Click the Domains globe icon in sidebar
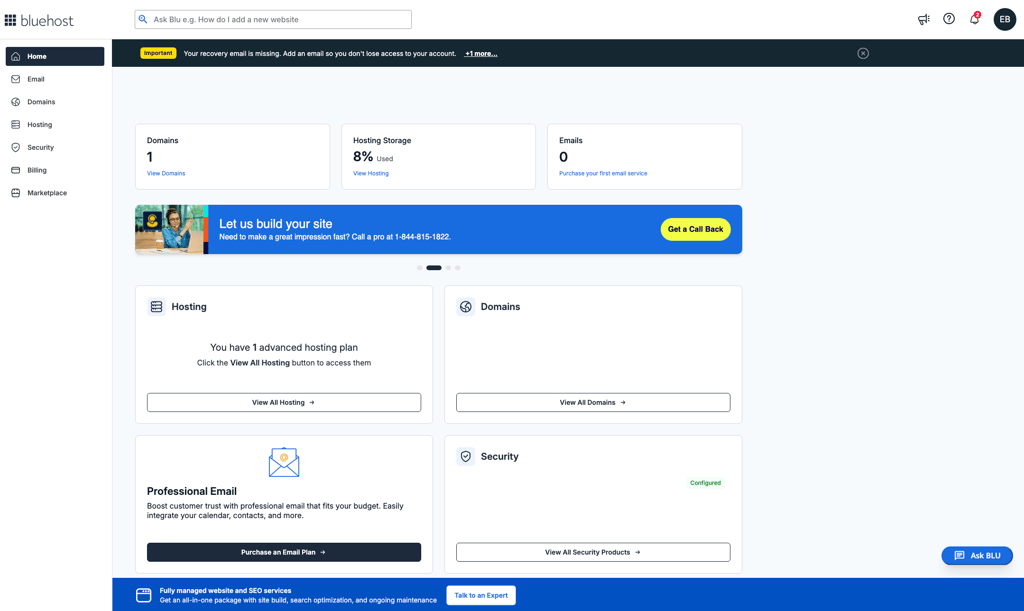This screenshot has height=611, width=1024. 16,102
